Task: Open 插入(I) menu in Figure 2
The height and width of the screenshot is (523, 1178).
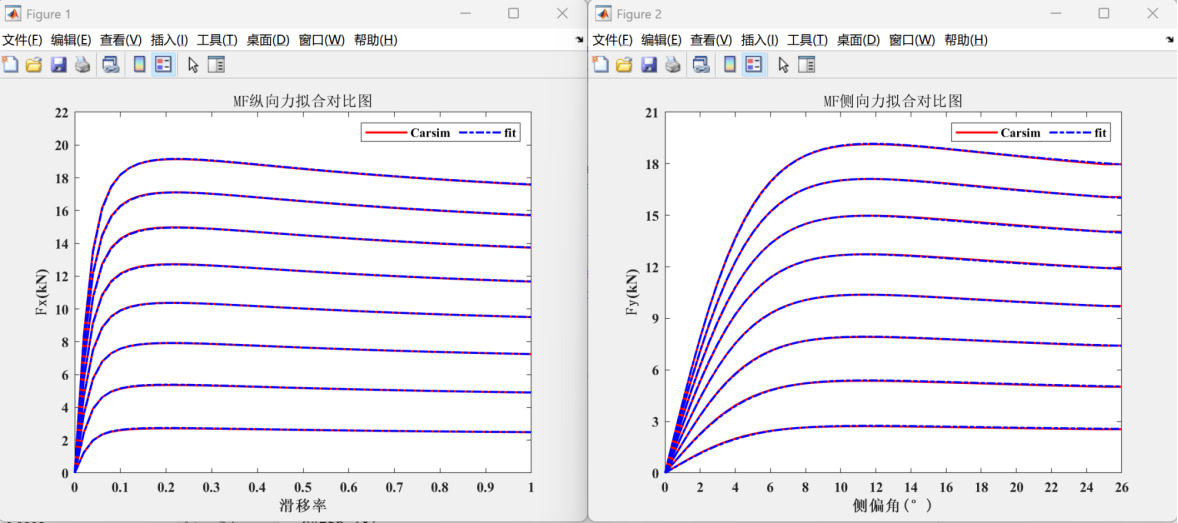Action: [760, 40]
